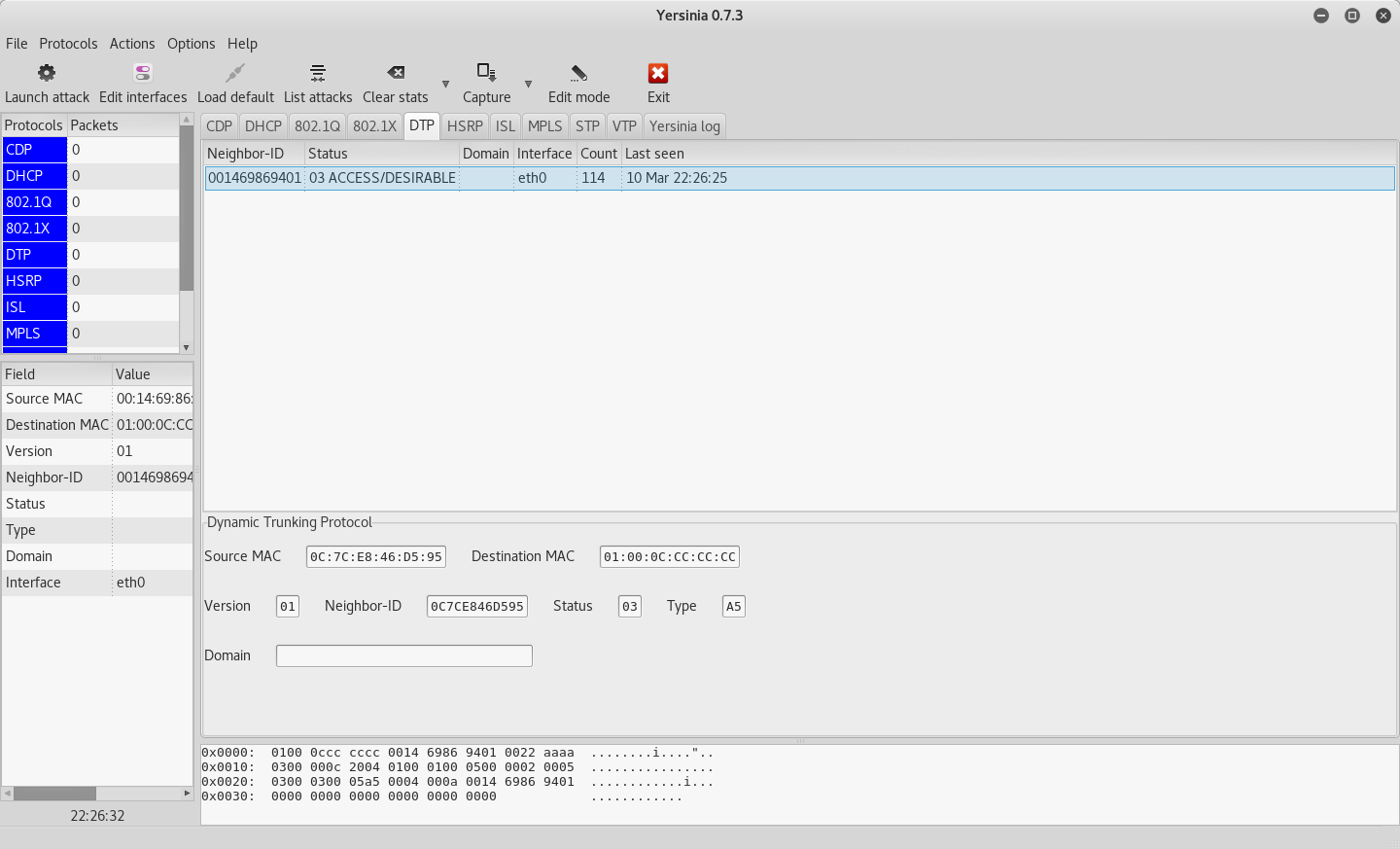Viewport: 1400px width, 849px height.
Task: Click the Source MAC input field
Action: point(376,557)
